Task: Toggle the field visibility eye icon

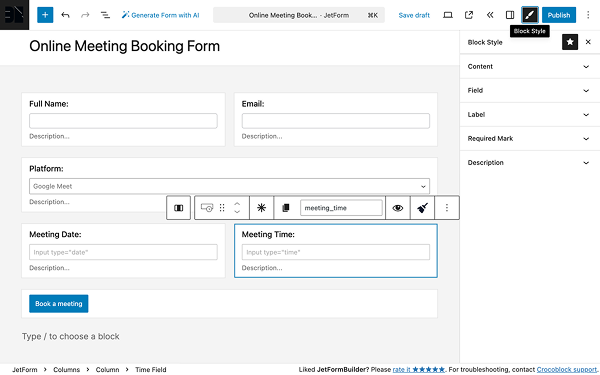Action: tap(398, 208)
